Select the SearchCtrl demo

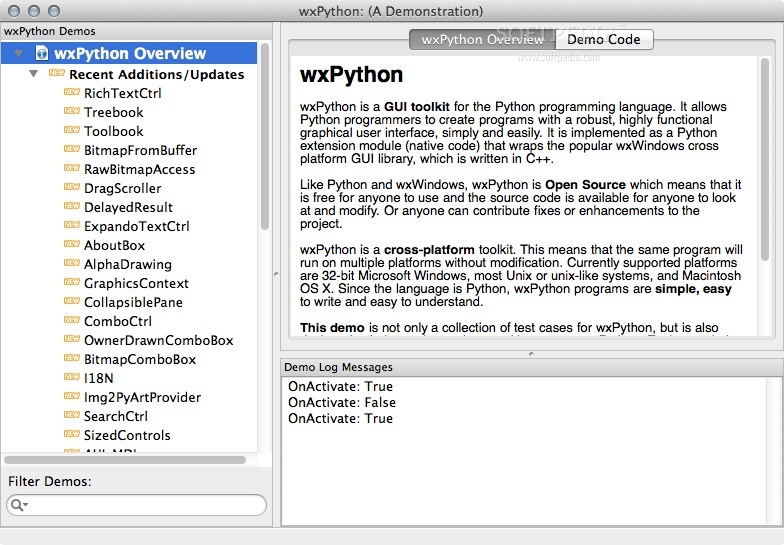(116, 416)
